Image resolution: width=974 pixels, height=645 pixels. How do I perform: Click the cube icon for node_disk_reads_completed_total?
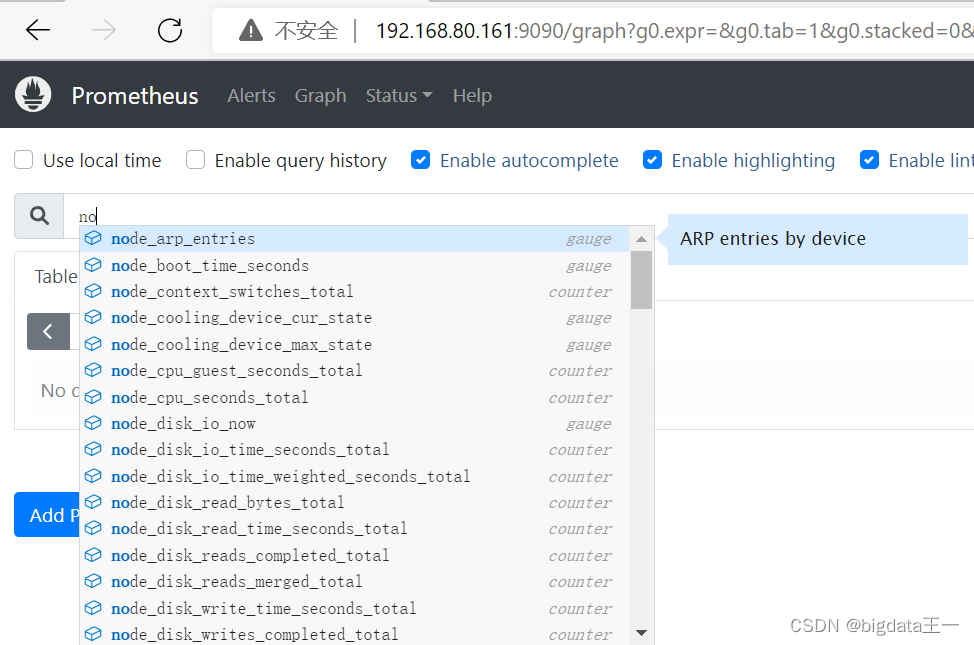pos(93,554)
